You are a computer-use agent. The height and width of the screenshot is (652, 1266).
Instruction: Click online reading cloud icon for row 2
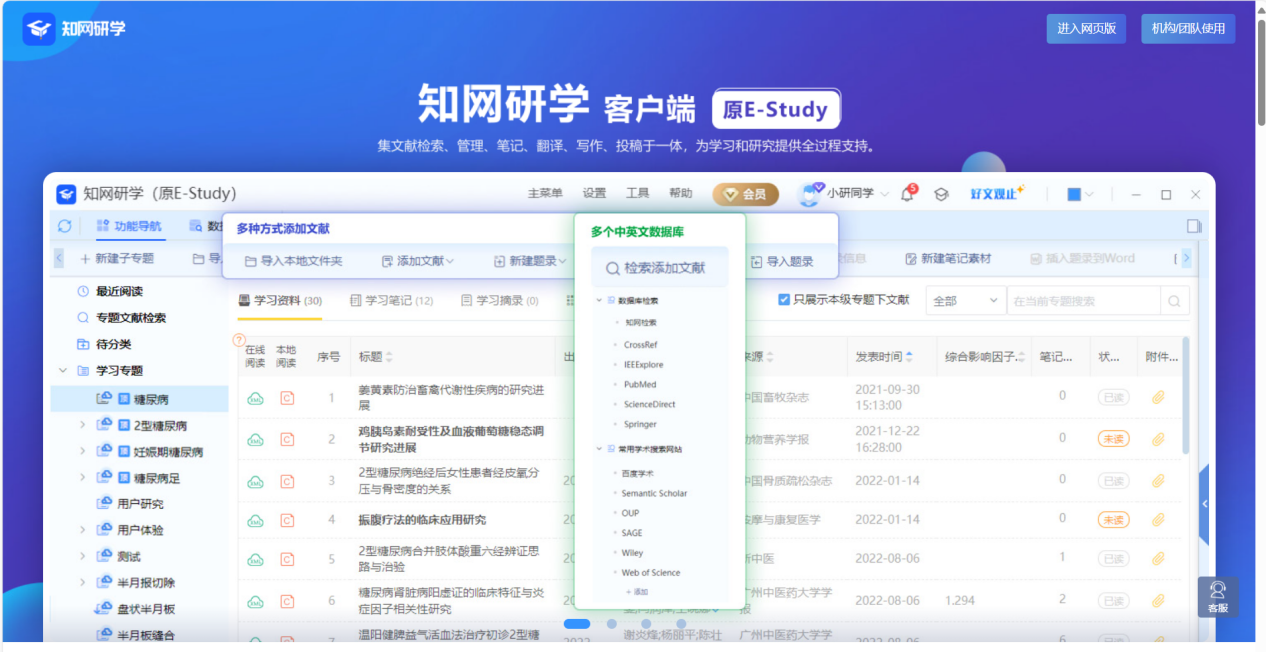pyautogui.click(x=255, y=439)
